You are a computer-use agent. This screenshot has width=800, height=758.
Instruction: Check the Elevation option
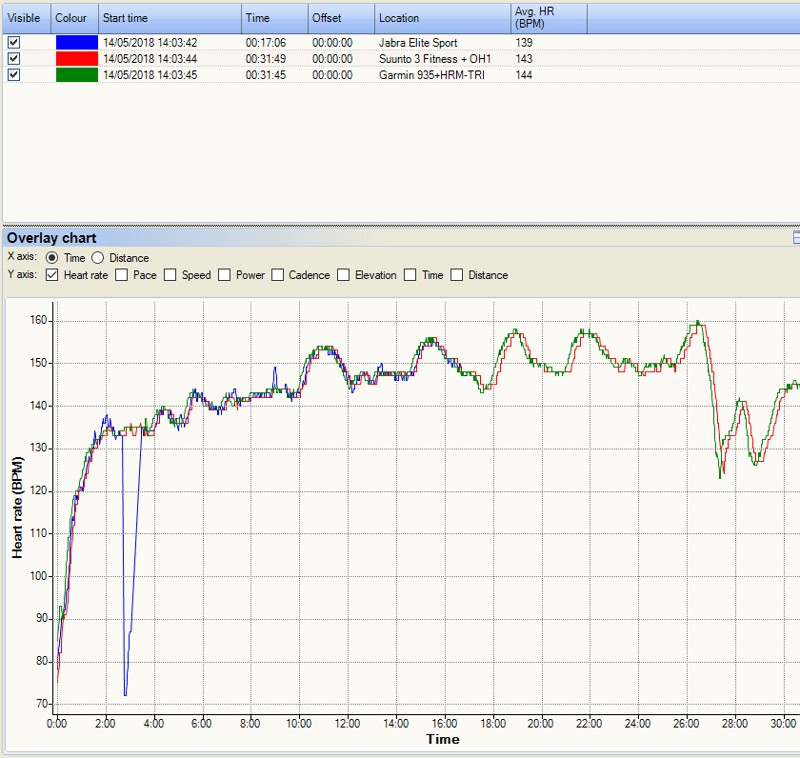click(x=344, y=275)
